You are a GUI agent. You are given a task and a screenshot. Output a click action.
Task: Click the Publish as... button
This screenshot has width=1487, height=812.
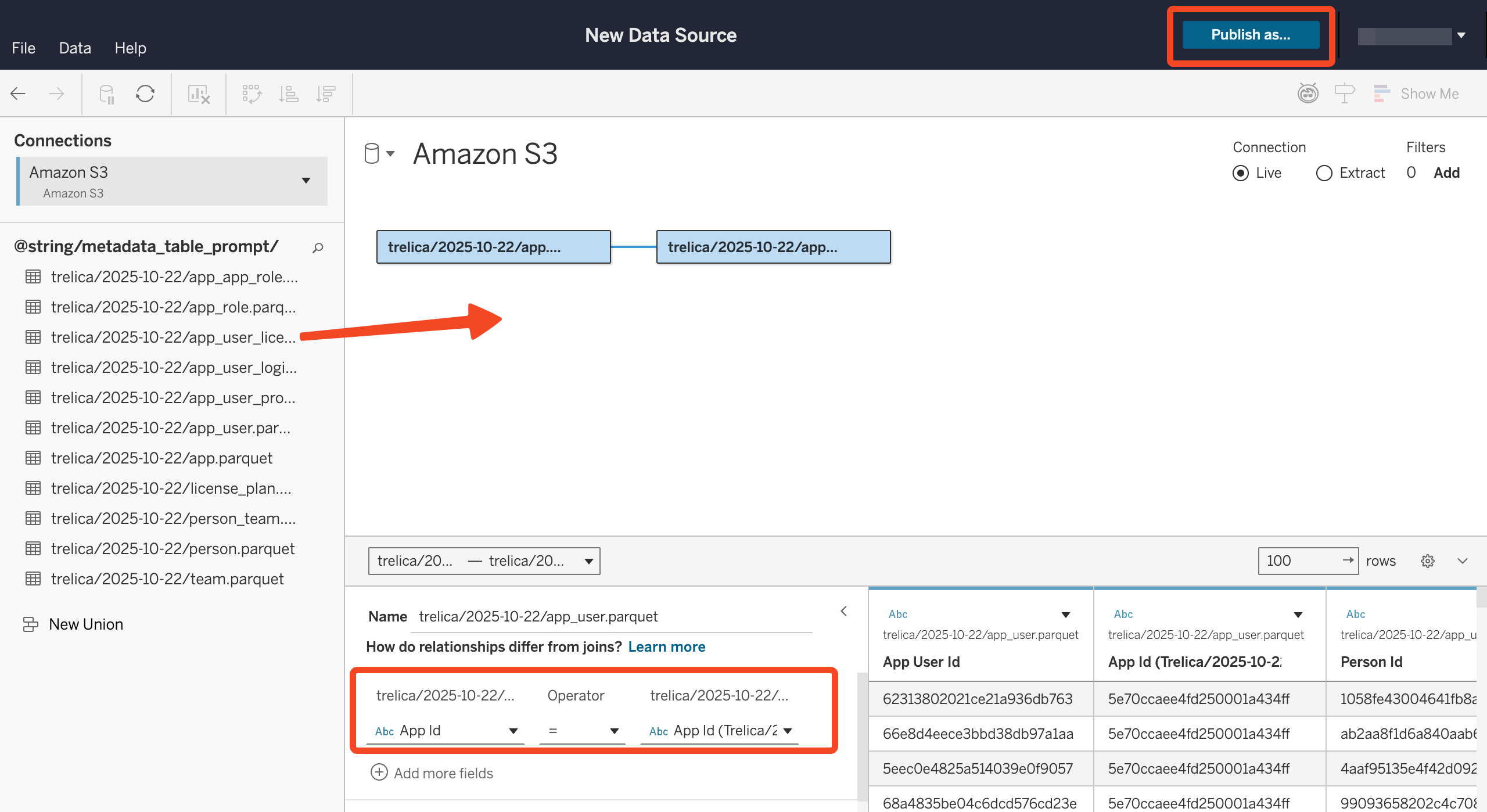[1251, 35]
